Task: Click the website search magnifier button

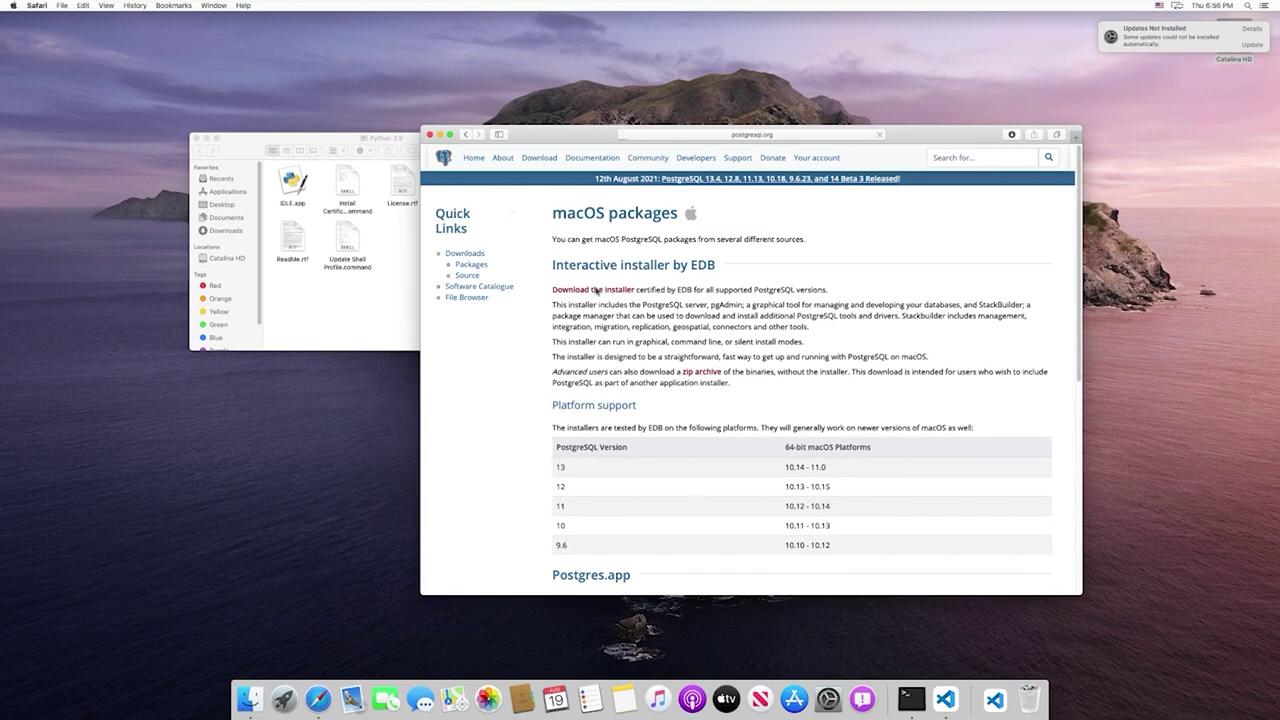Action: point(1048,157)
